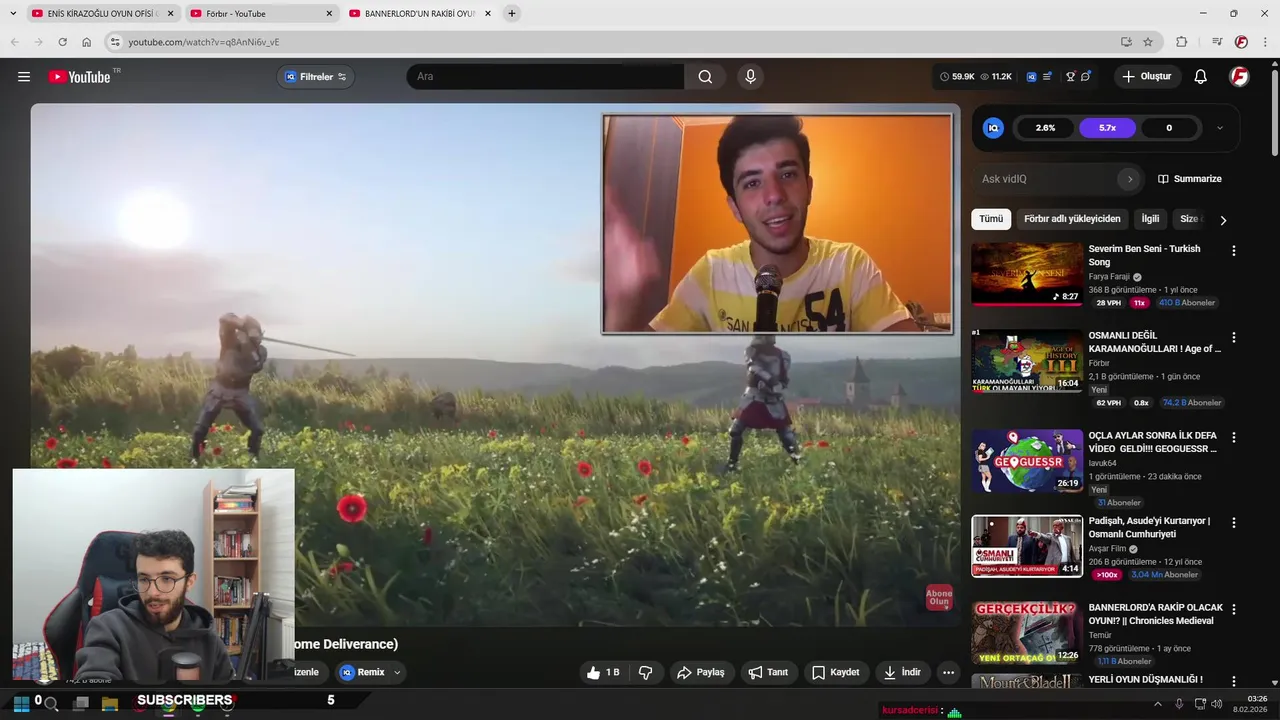Viewport: 1280px width, 720px height.
Task: Open Chrome three-dot menu
Action: pos(1266,42)
